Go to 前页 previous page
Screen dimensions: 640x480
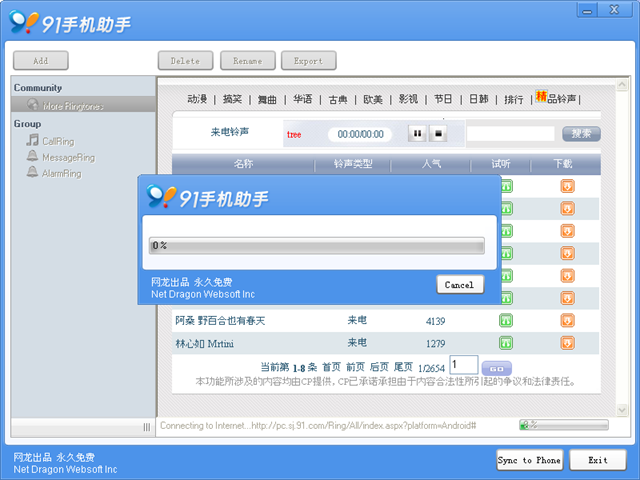[x=355, y=367]
